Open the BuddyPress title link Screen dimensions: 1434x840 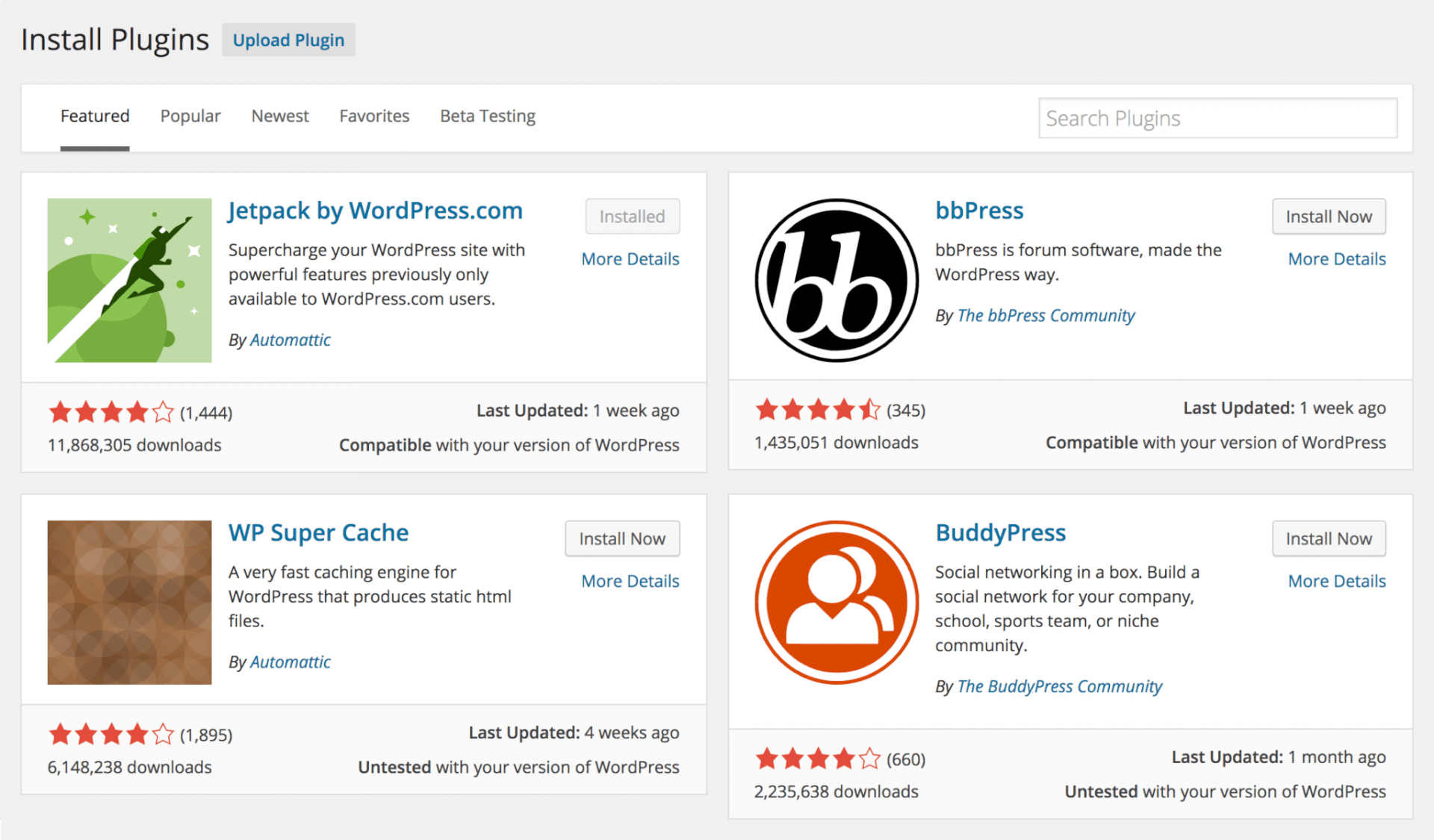[1000, 533]
